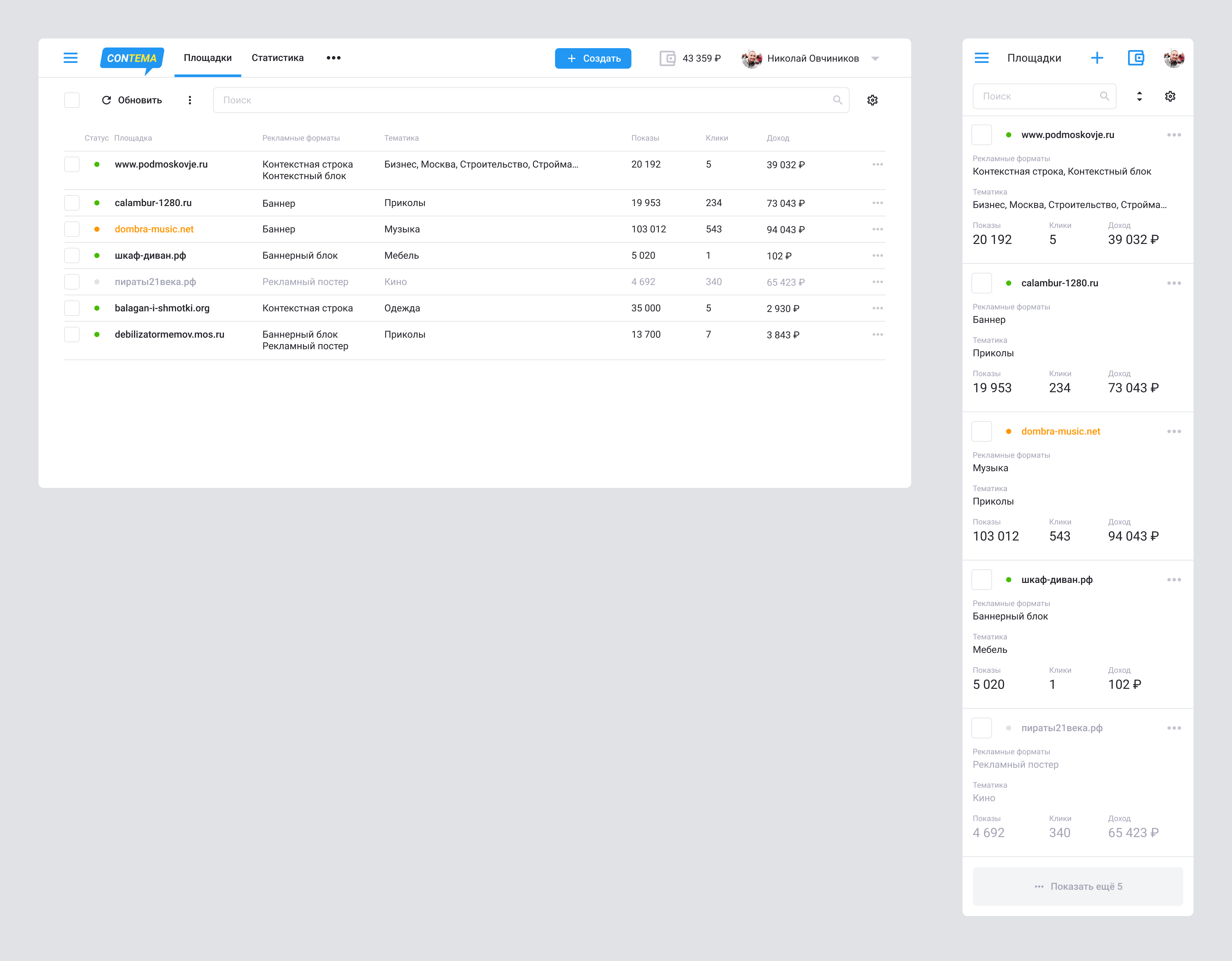Open wallet icon in mobile header
Viewport: 1232px width, 961px height.
1135,58
